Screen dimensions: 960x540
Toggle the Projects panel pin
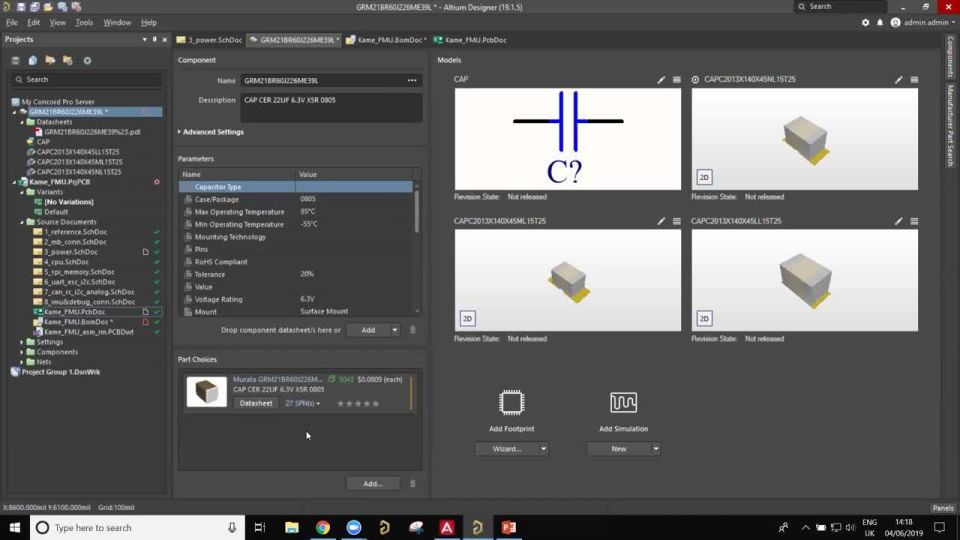point(154,39)
